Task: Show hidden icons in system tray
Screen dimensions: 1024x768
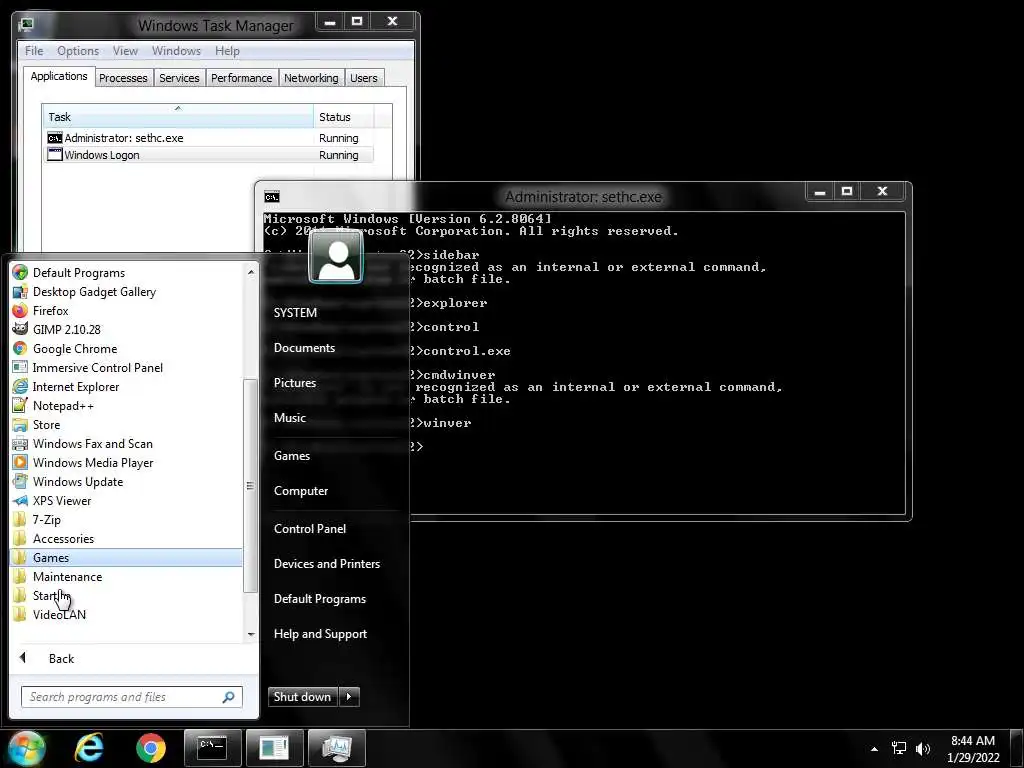Action: [x=874, y=748]
